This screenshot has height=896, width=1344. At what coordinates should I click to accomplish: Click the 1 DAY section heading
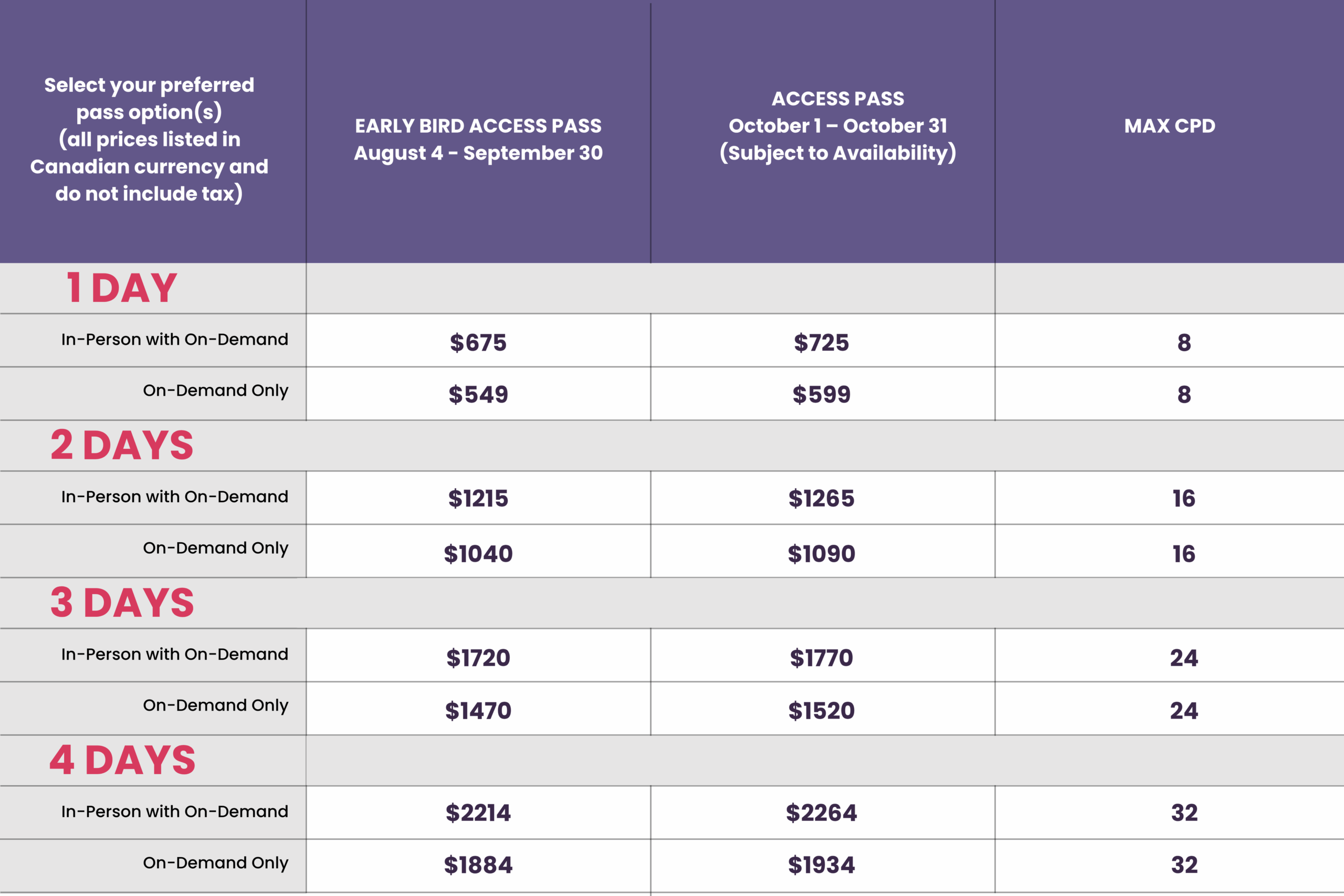click(x=122, y=288)
